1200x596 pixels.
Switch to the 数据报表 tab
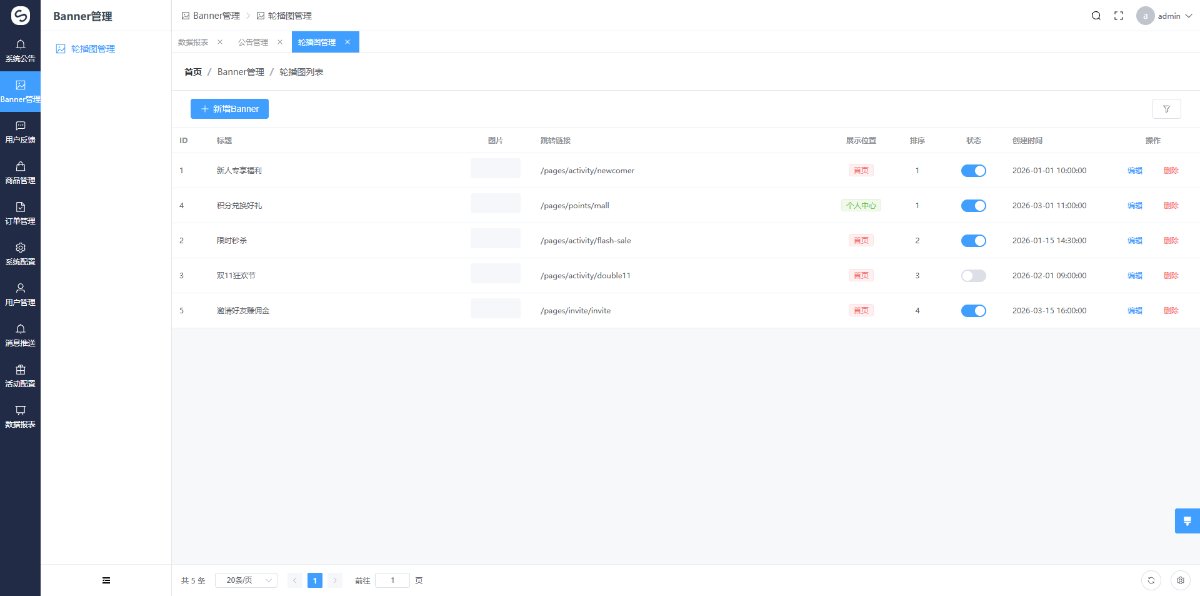tap(193, 42)
